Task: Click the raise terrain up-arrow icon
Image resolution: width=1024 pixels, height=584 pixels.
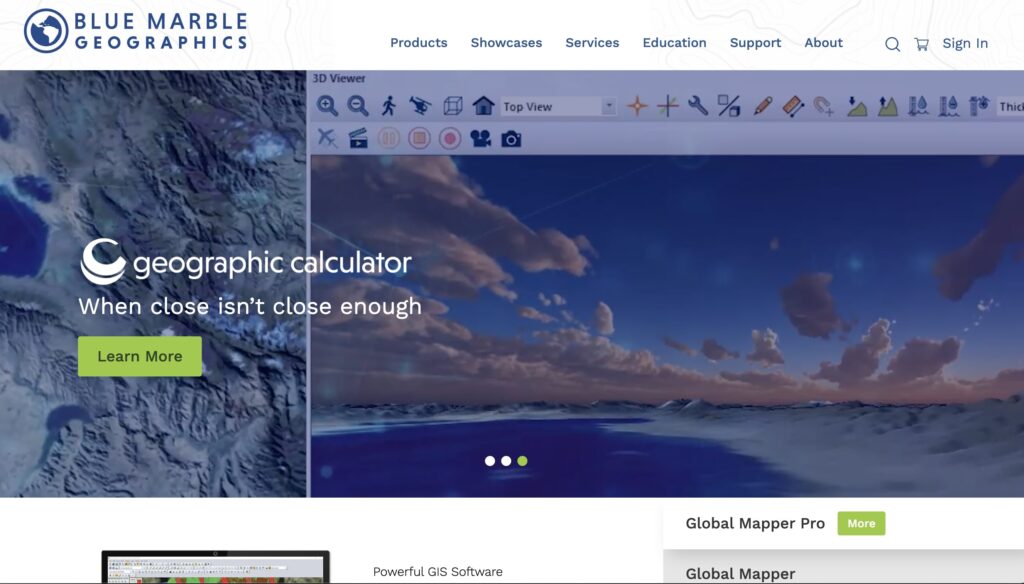Action: click(887, 106)
